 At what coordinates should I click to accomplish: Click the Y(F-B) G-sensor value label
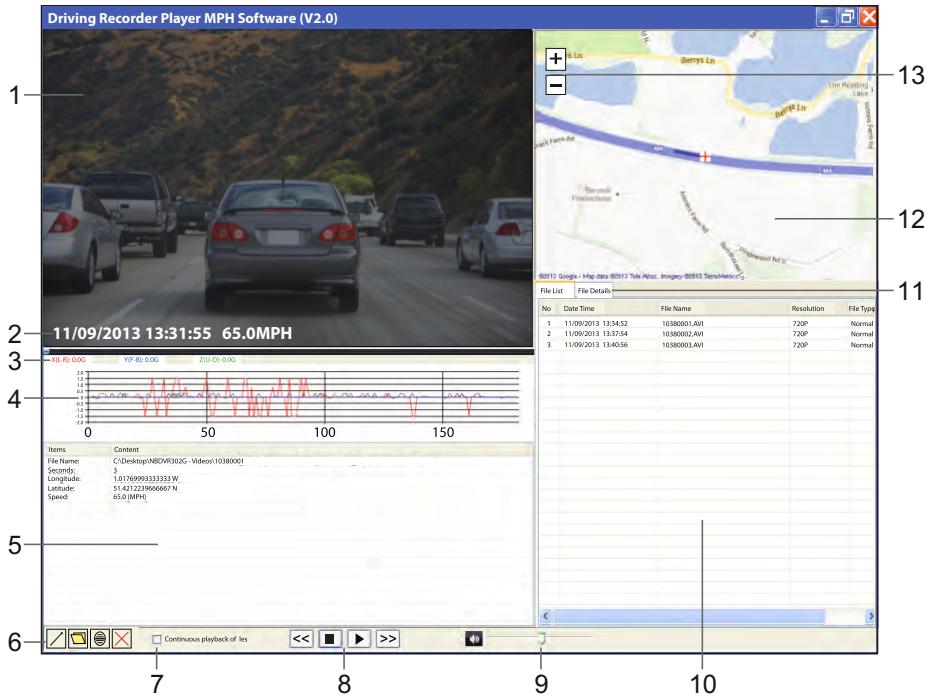pos(140,360)
